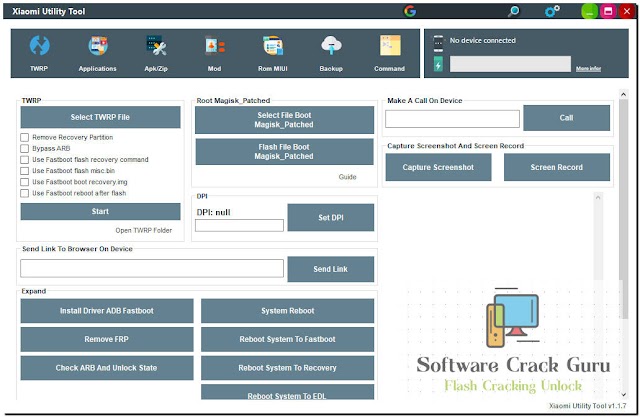The image size is (640, 417).
Task: Toggle Use Fastboot reboot after flash
Action: 24,193
